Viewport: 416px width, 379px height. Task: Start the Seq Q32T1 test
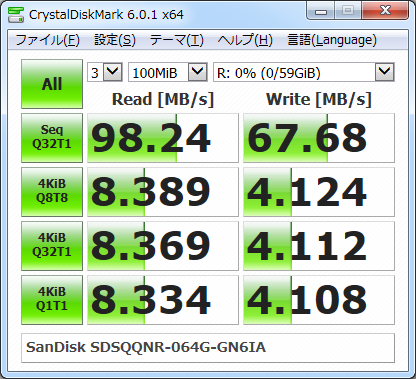coord(52,138)
